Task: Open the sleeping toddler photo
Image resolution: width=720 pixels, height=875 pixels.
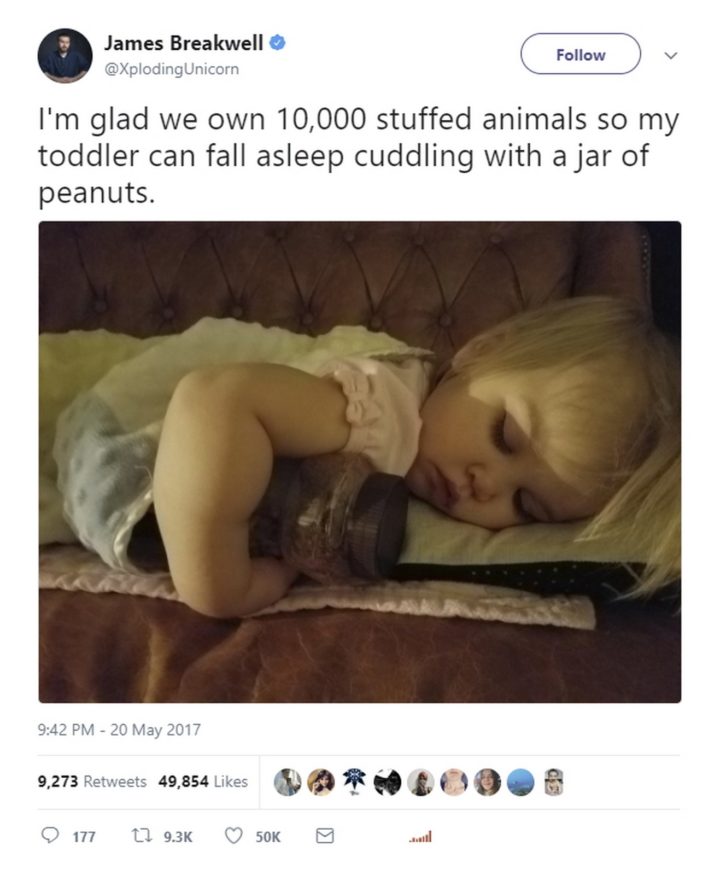Action: coord(360,461)
